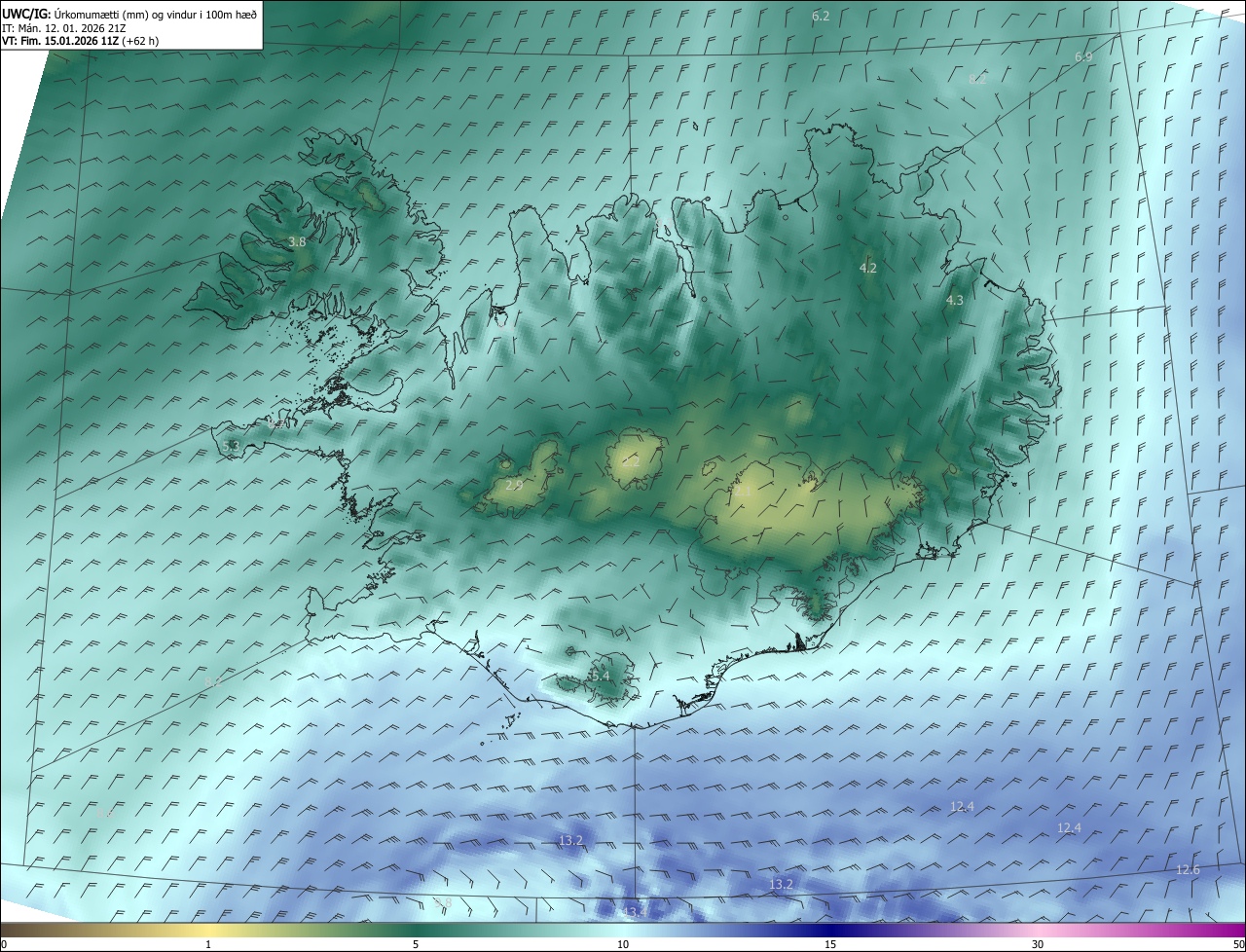The image size is (1246, 952).
Task: Click the colorbar tick label 5
Action: tap(416, 944)
